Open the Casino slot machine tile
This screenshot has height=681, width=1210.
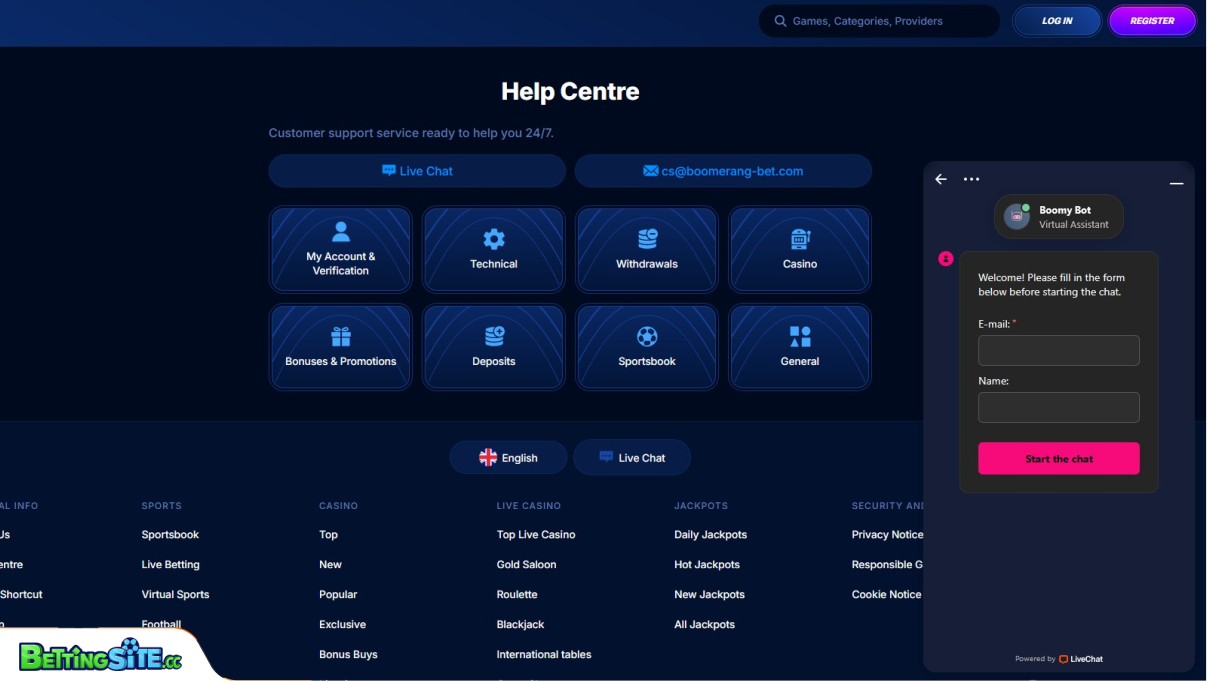pyautogui.click(x=800, y=249)
